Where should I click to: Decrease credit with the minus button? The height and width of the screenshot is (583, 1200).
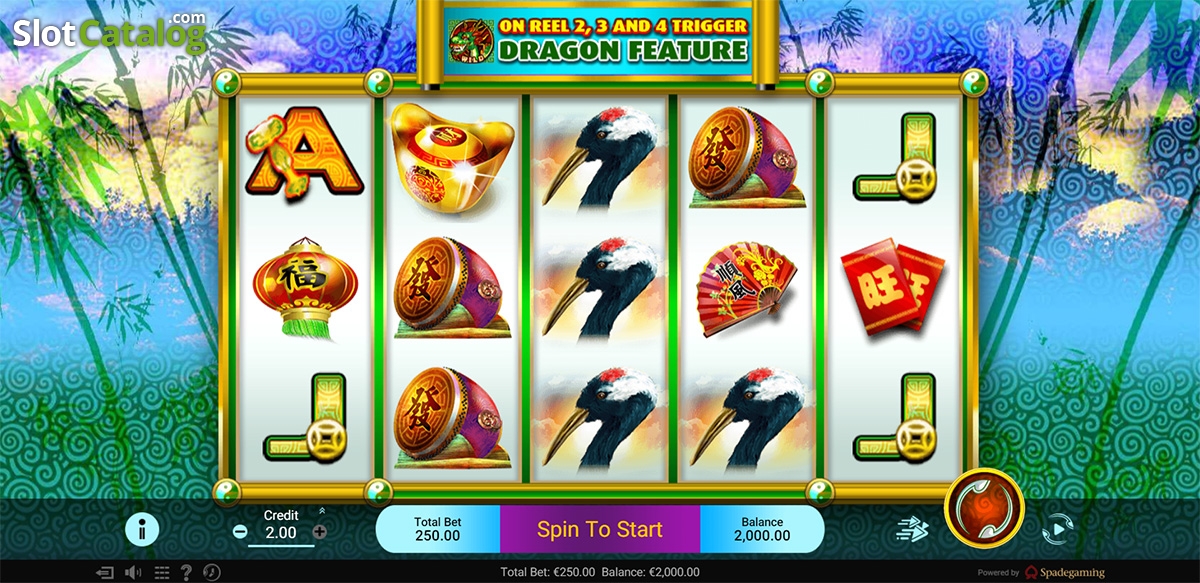(x=240, y=533)
